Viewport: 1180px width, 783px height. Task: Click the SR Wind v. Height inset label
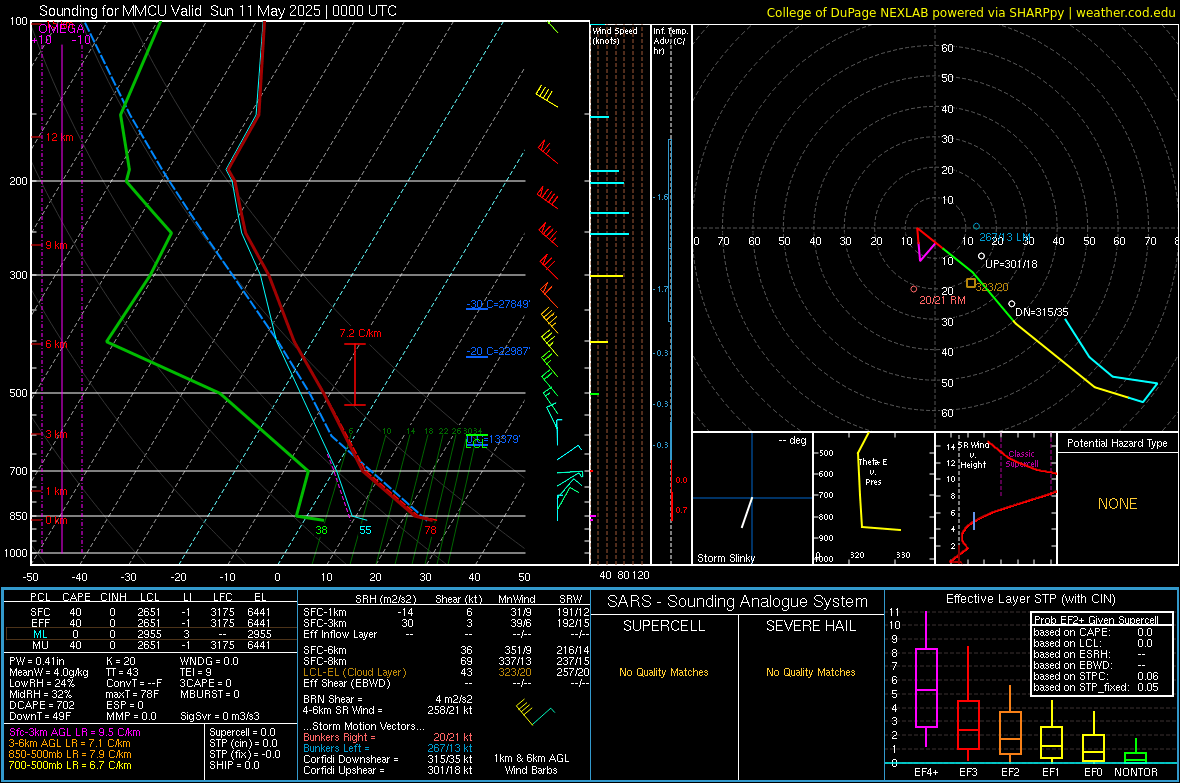(974, 455)
